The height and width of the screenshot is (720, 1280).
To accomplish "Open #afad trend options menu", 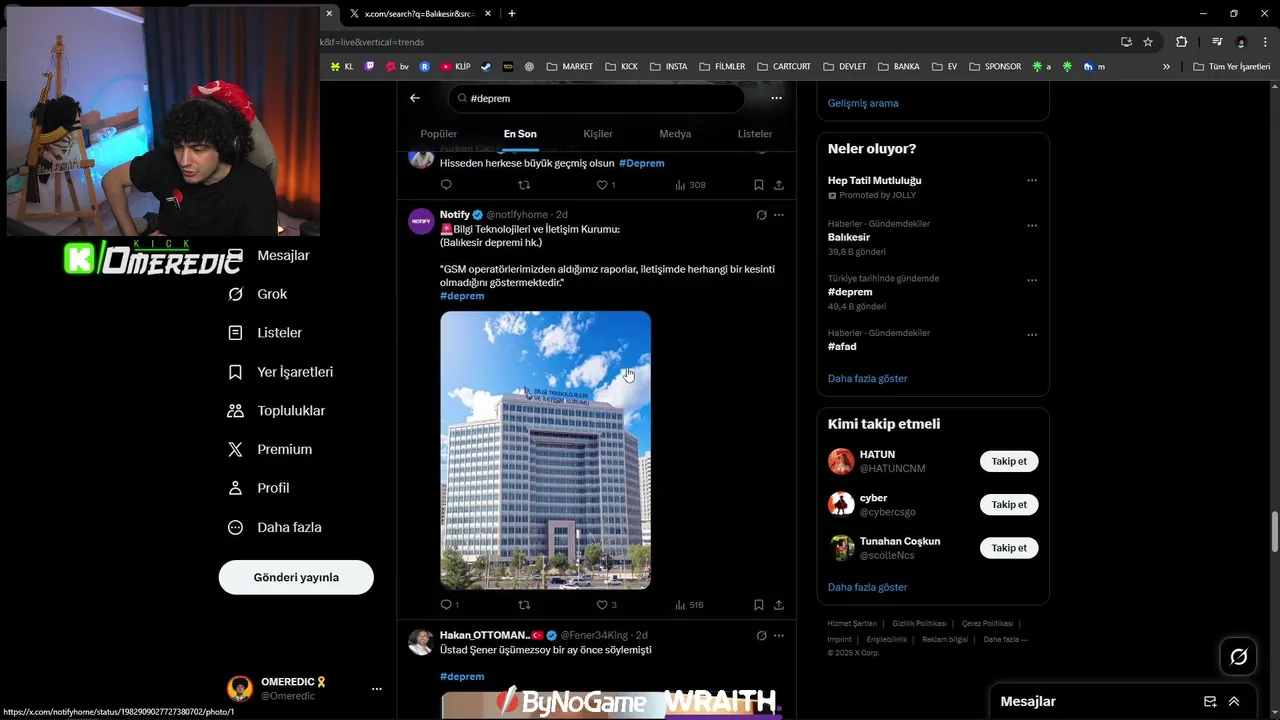I will [x=1032, y=334].
